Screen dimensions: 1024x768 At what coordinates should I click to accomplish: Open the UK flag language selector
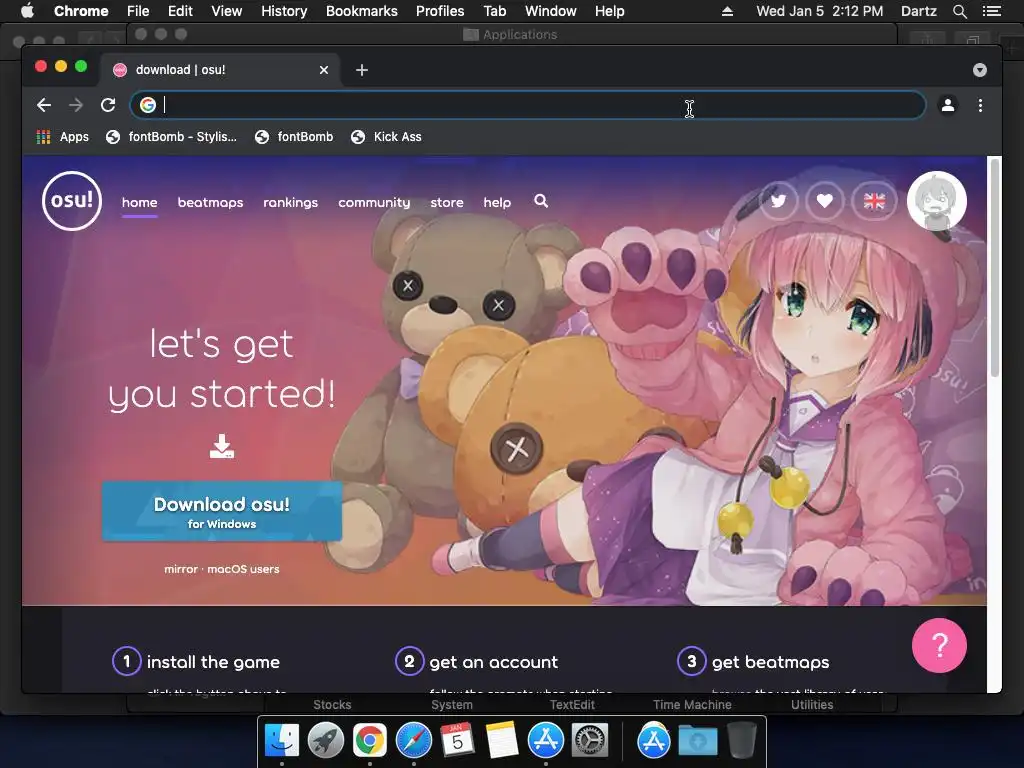[x=874, y=200]
